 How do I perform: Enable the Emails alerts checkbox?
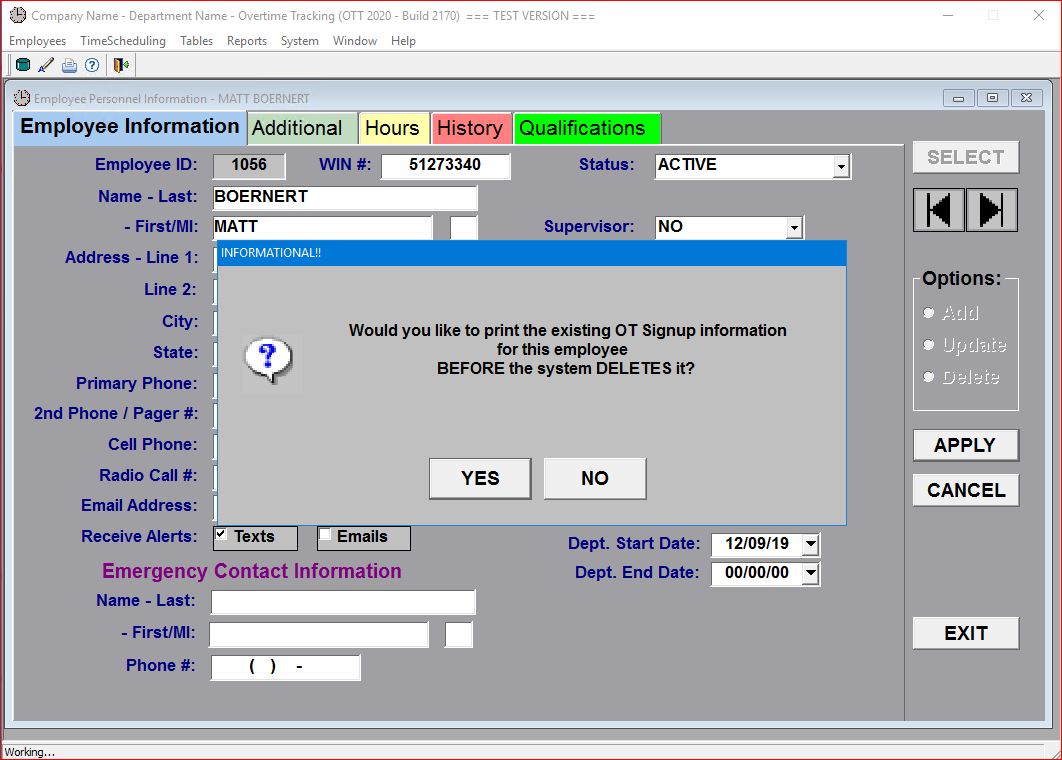point(325,534)
